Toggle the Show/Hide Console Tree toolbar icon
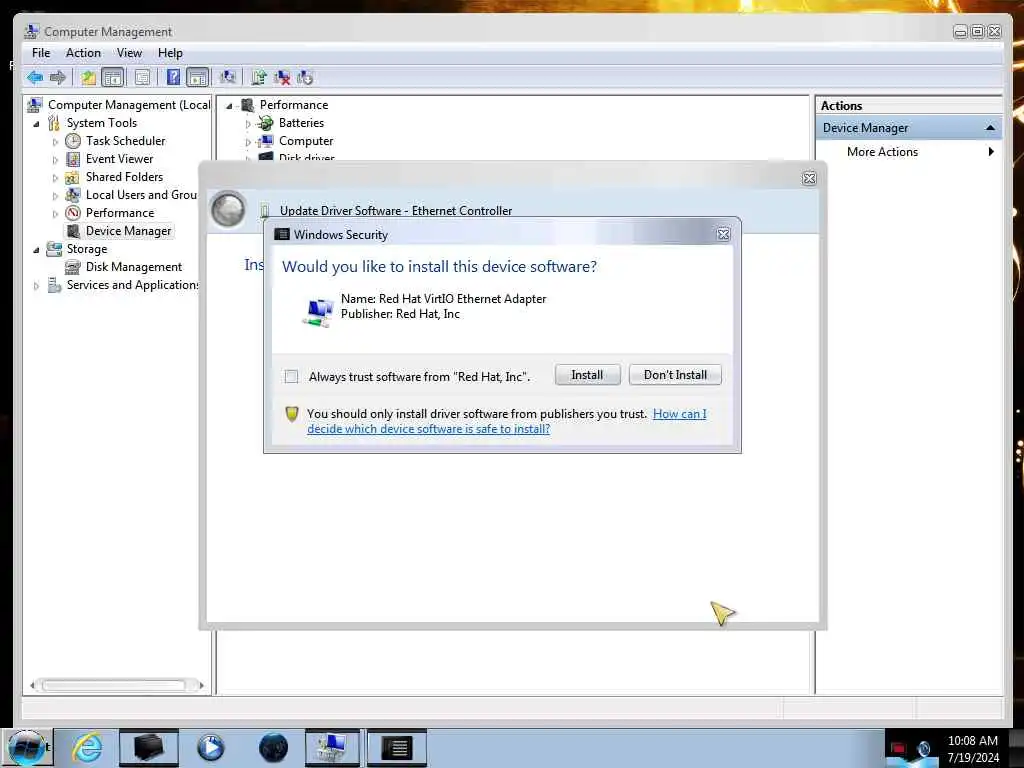 tap(113, 78)
